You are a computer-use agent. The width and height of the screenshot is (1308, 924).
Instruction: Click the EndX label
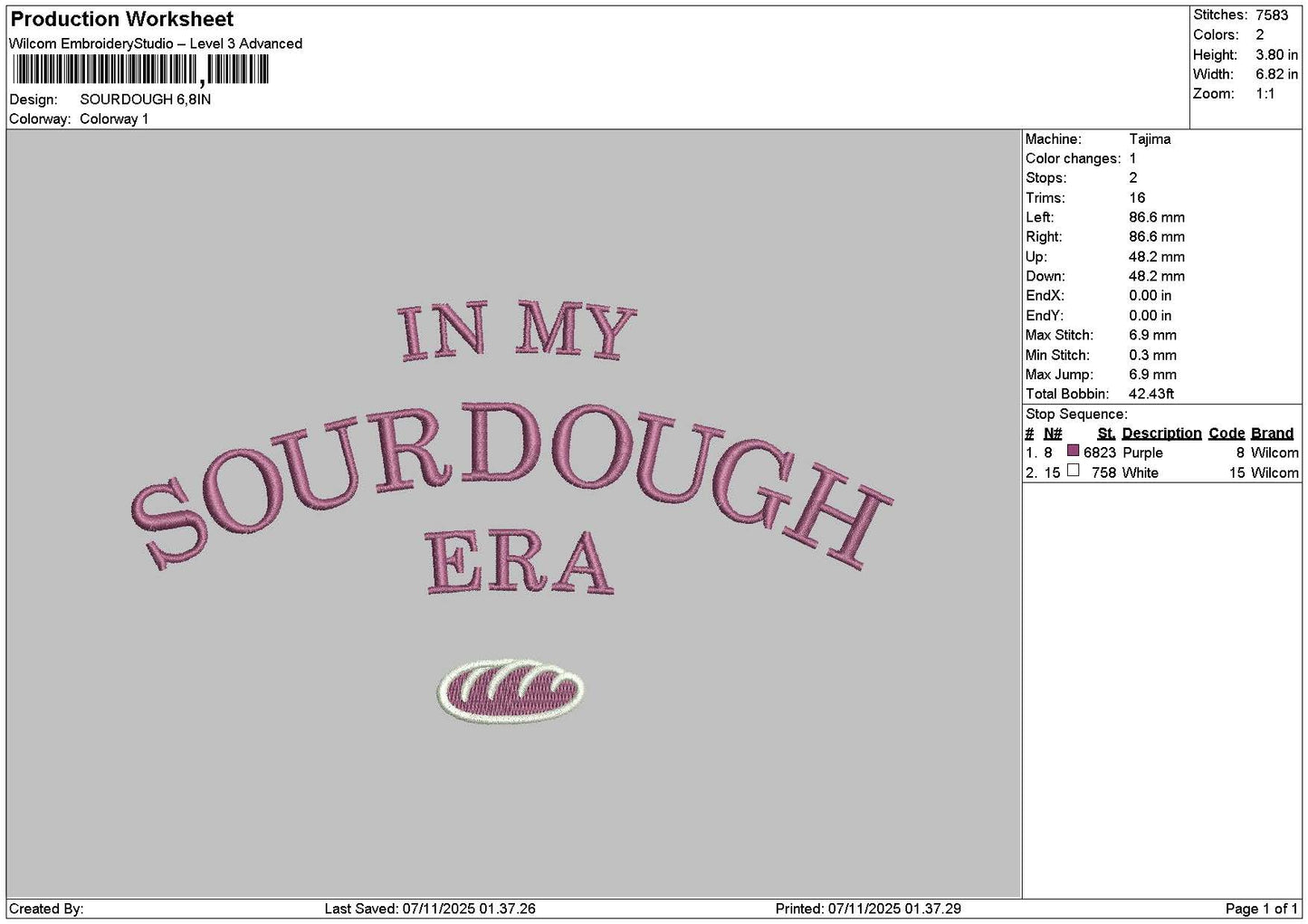point(1045,296)
